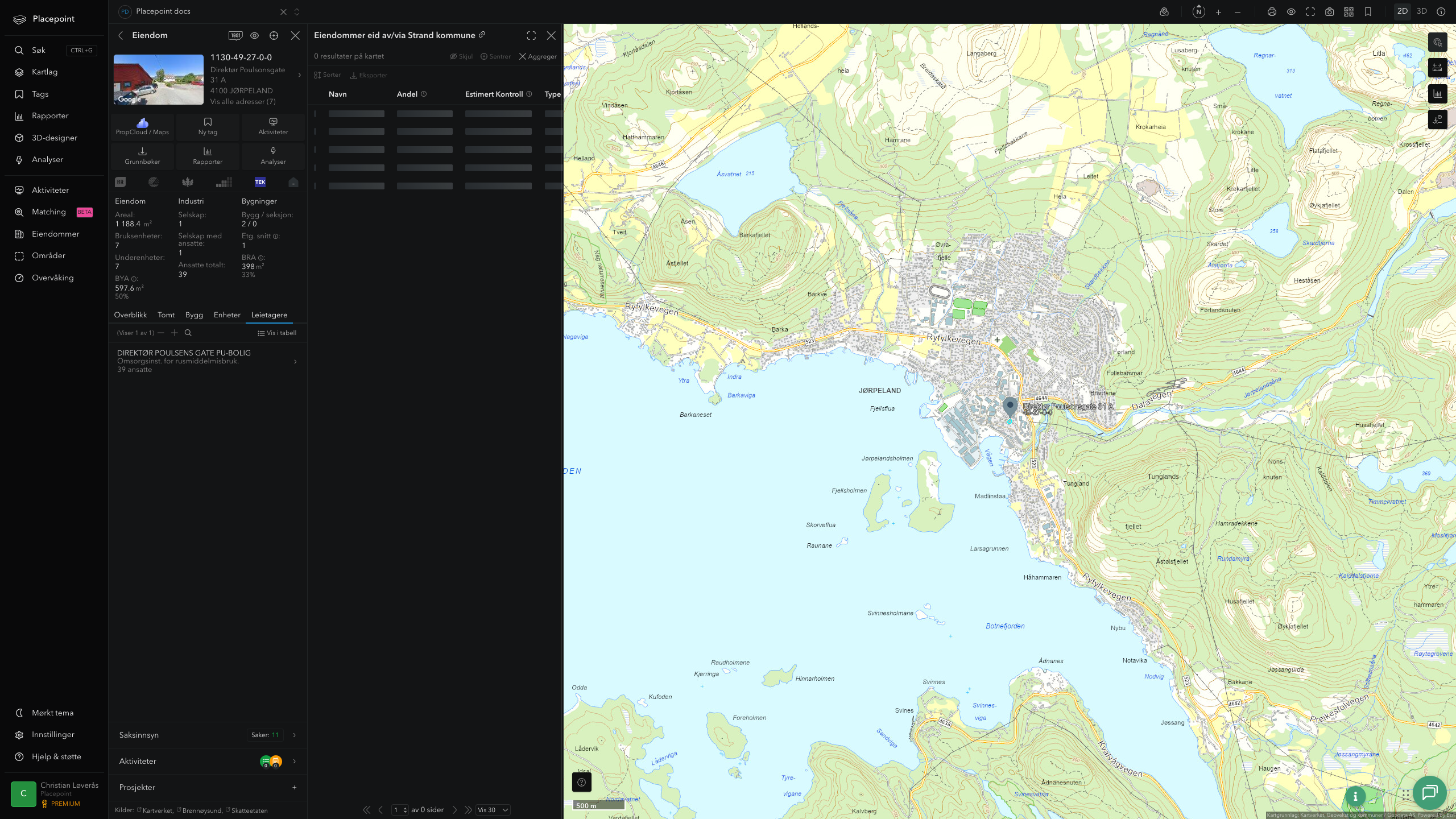
Task: Zoom out the map with minus icon
Action: (x=1238, y=12)
